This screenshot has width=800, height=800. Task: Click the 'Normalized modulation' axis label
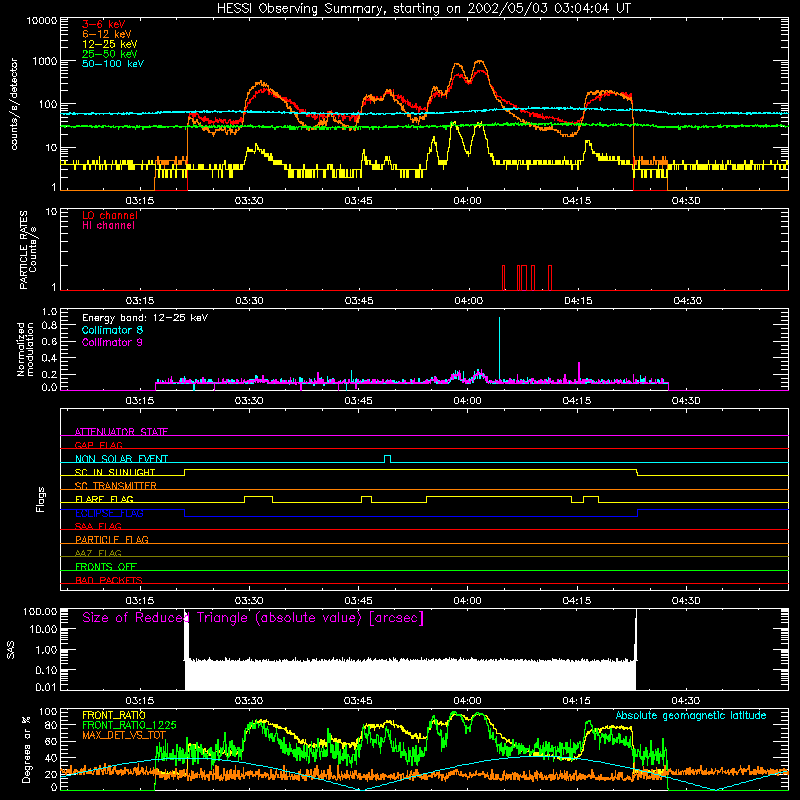(x=25, y=349)
